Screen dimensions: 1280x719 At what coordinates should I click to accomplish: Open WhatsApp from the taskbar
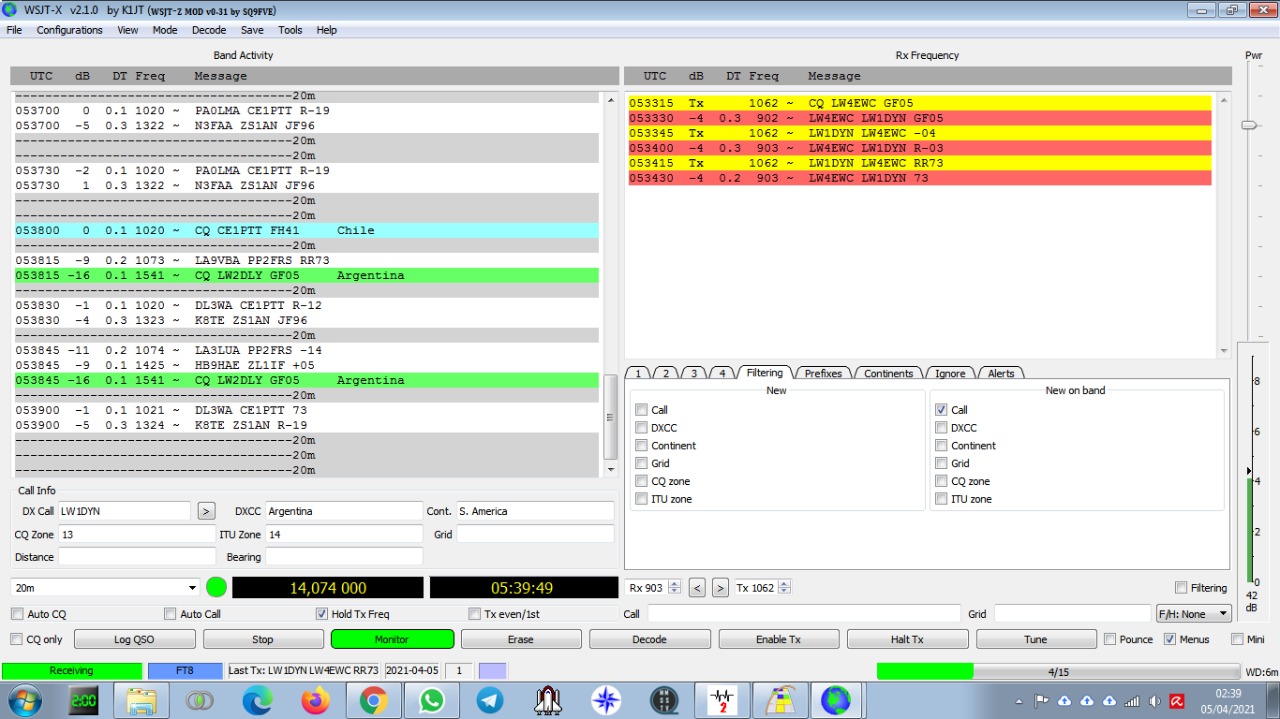click(x=432, y=701)
